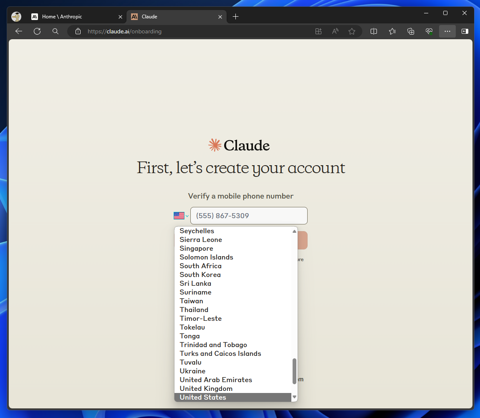Select Solomon Islands in the dropdown
This screenshot has height=418, width=480.
(233, 257)
